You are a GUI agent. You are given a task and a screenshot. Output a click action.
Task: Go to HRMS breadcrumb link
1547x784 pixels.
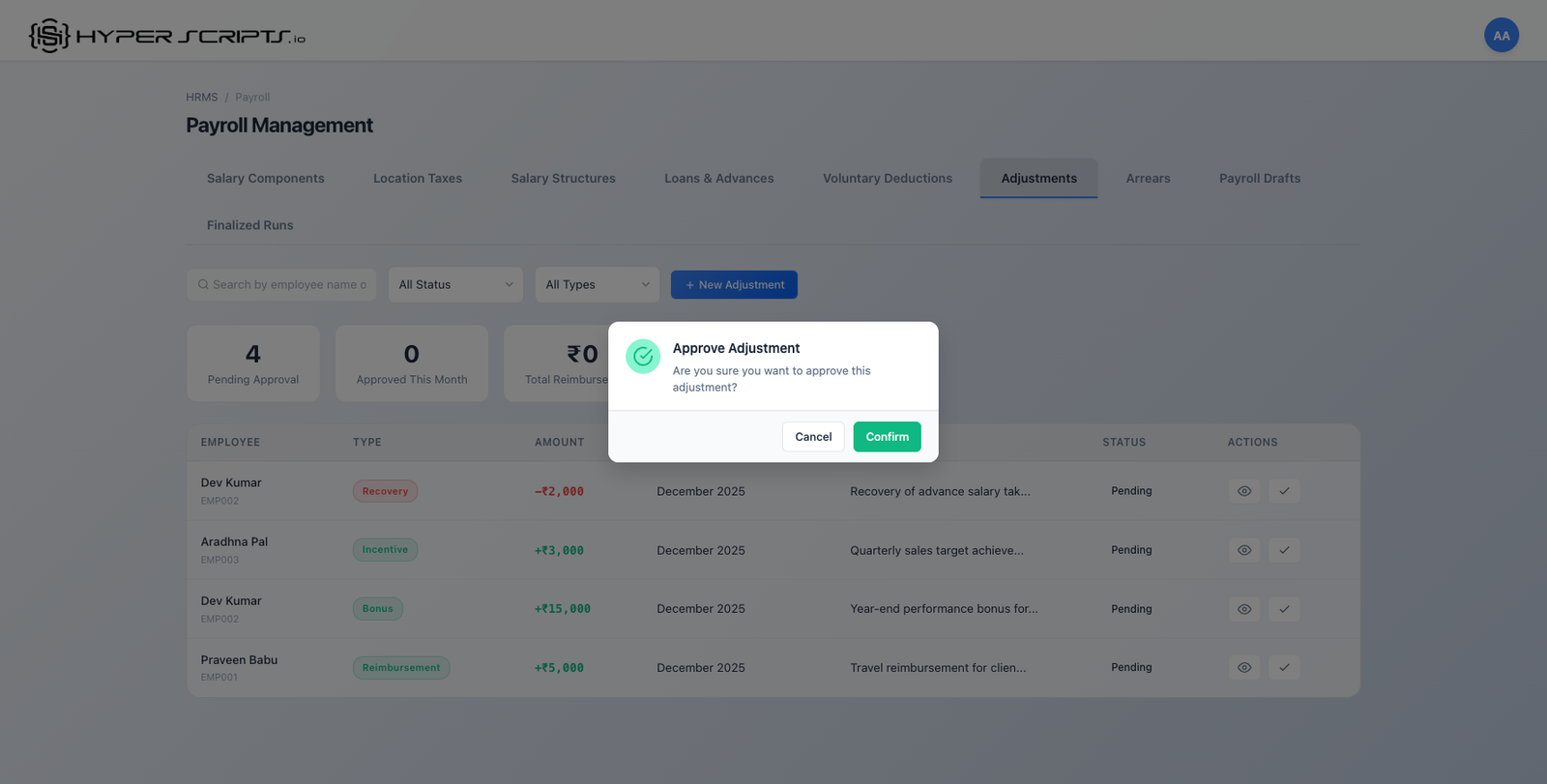(x=201, y=98)
